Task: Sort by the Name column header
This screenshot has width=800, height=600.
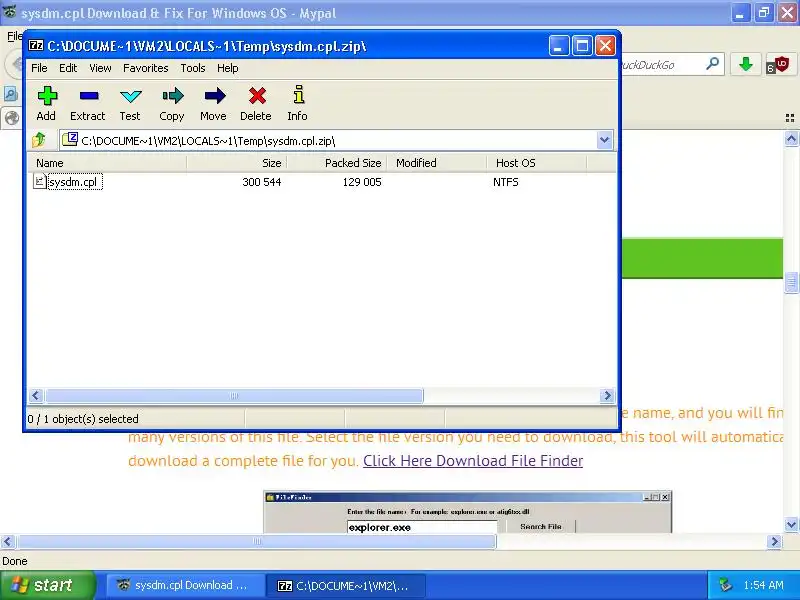Action: pyautogui.click(x=107, y=163)
